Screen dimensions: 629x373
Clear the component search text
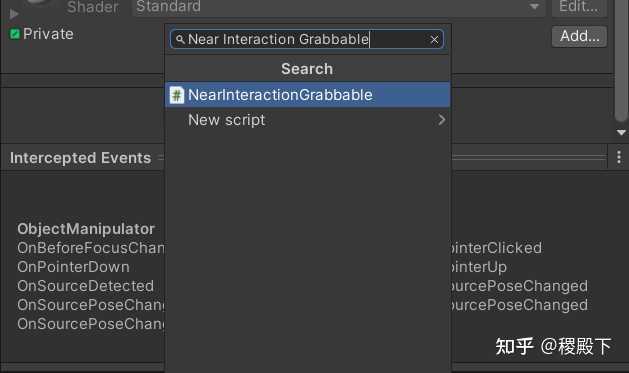click(434, 40)
